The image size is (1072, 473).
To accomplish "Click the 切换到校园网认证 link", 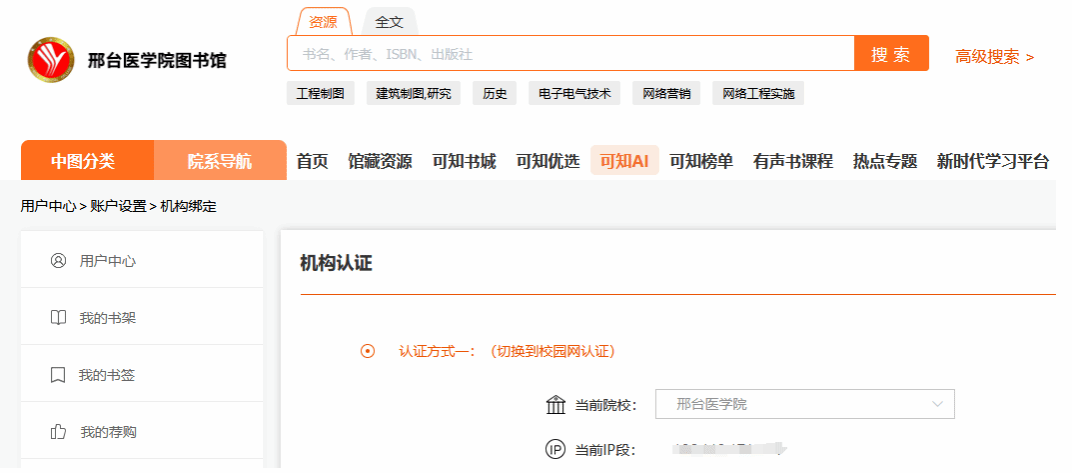I will pyautogui.click(x=553, y=351).
